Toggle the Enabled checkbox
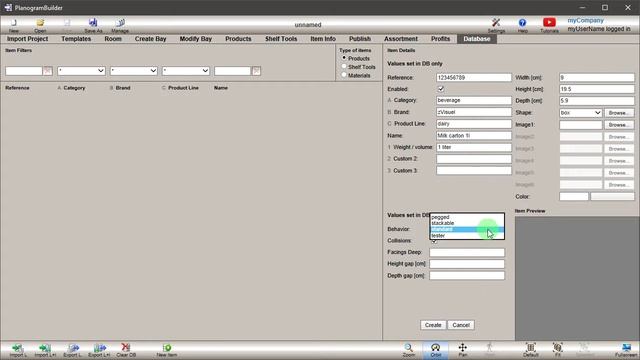The image size is (640, 360). (x=441, y=89)
